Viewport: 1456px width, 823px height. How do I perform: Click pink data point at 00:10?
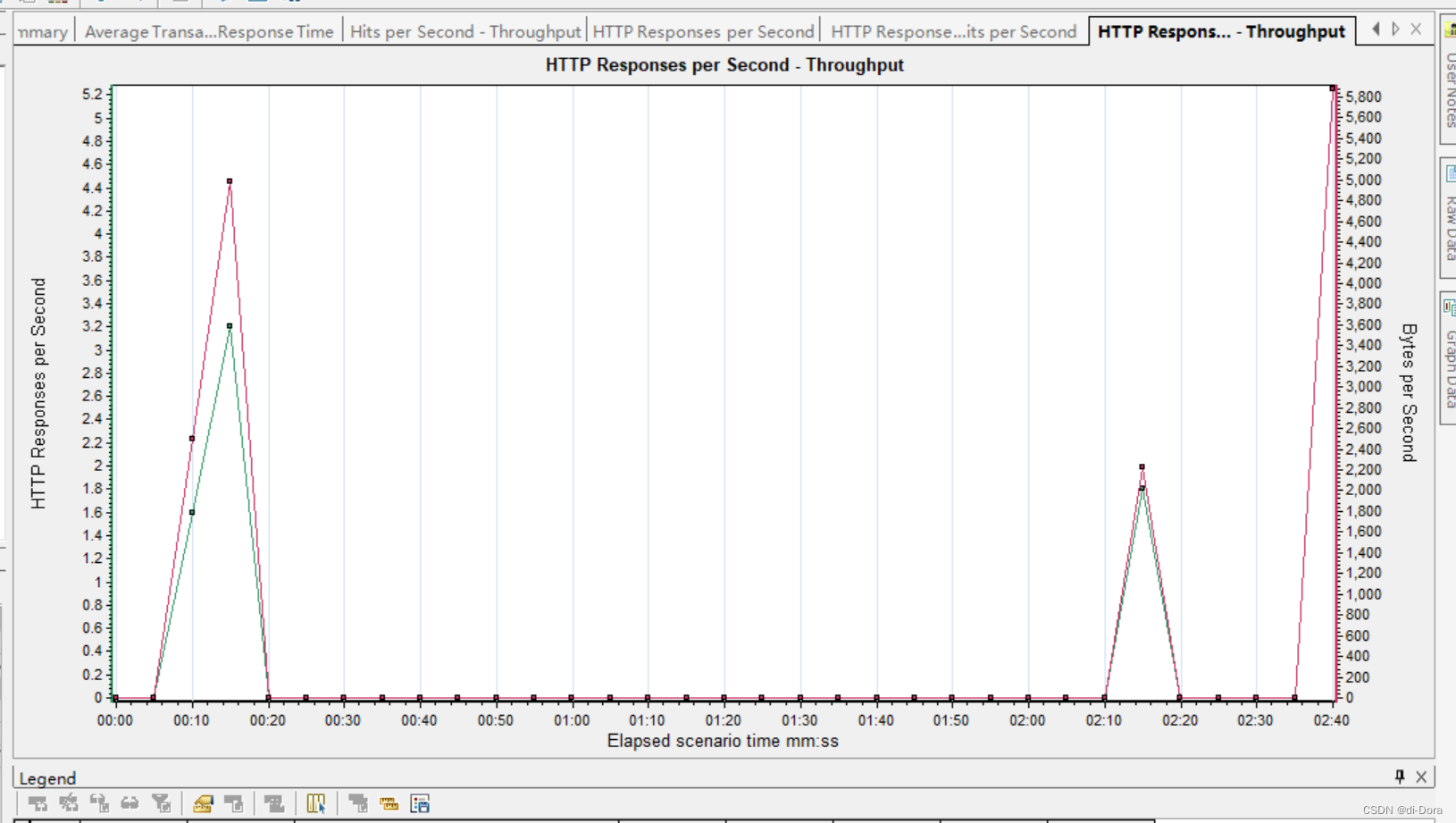192,439
